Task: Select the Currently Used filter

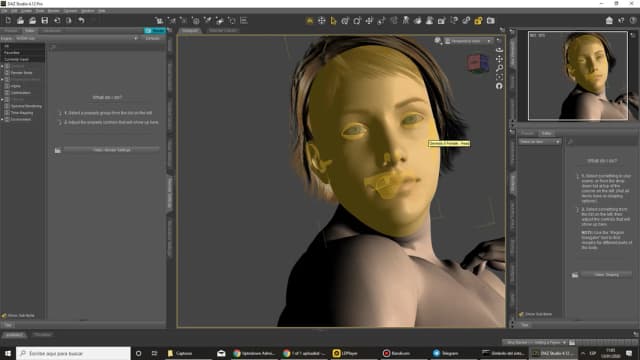Action: 16,59
